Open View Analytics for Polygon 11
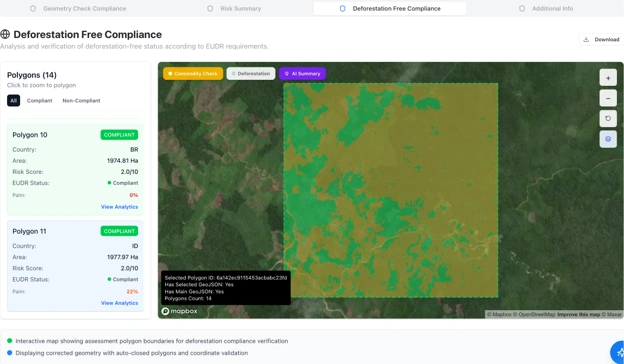The image size is (624, 364). pyautogui.click(x=119, y=303)
